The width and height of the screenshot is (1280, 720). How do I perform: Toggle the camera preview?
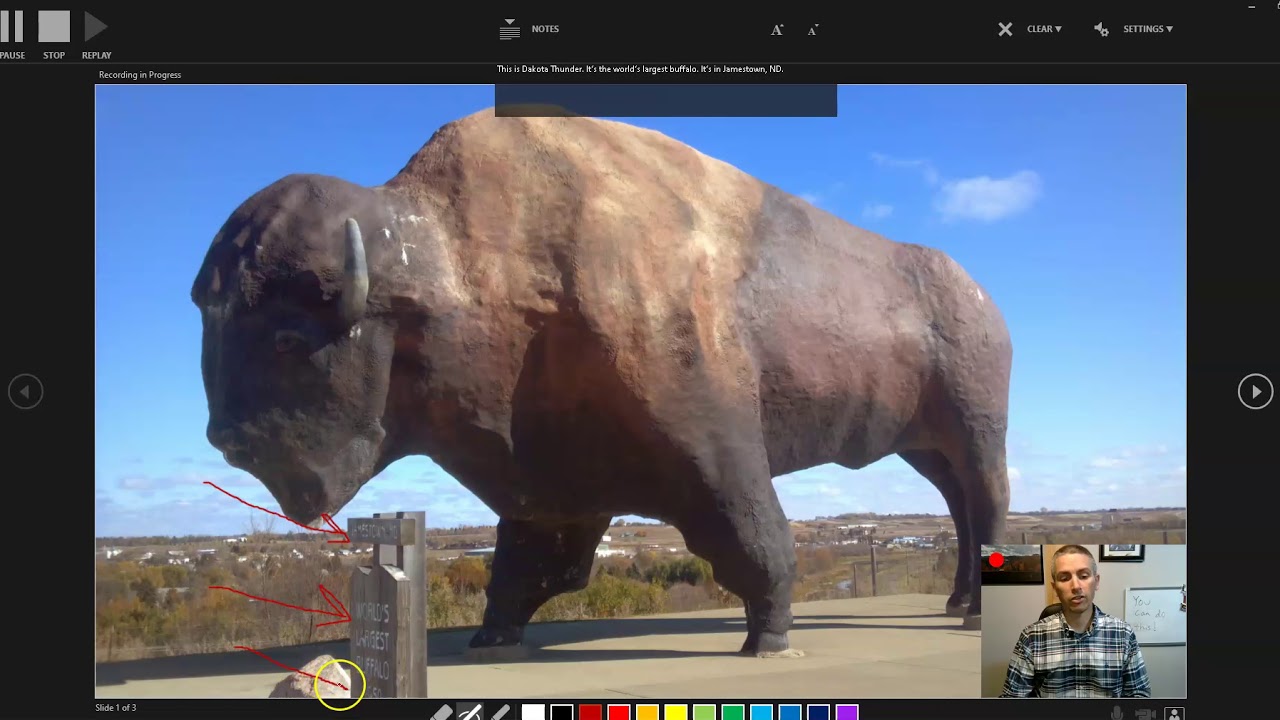[1175, 714]
